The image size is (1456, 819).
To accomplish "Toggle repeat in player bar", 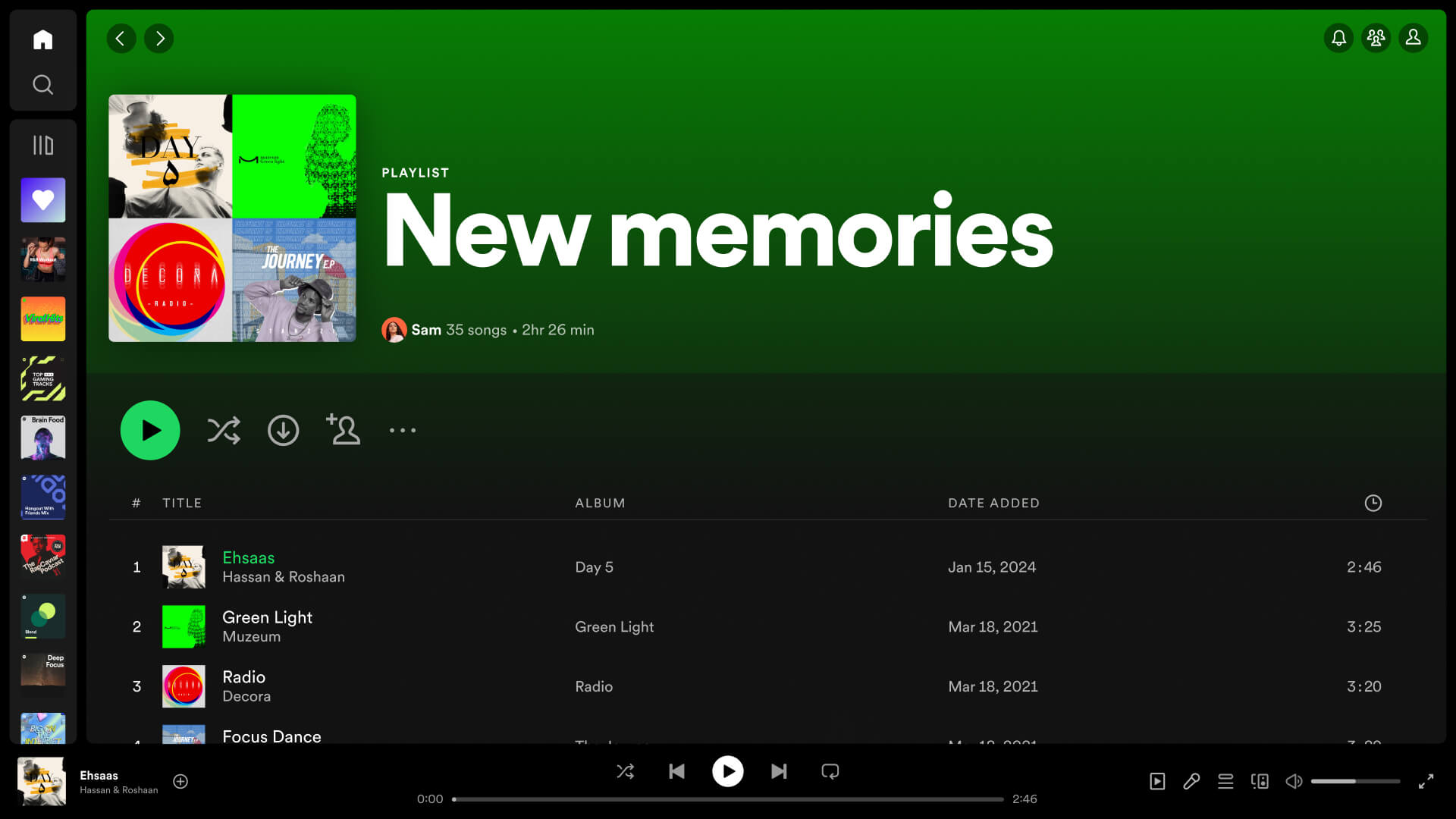I will [830, 772].
